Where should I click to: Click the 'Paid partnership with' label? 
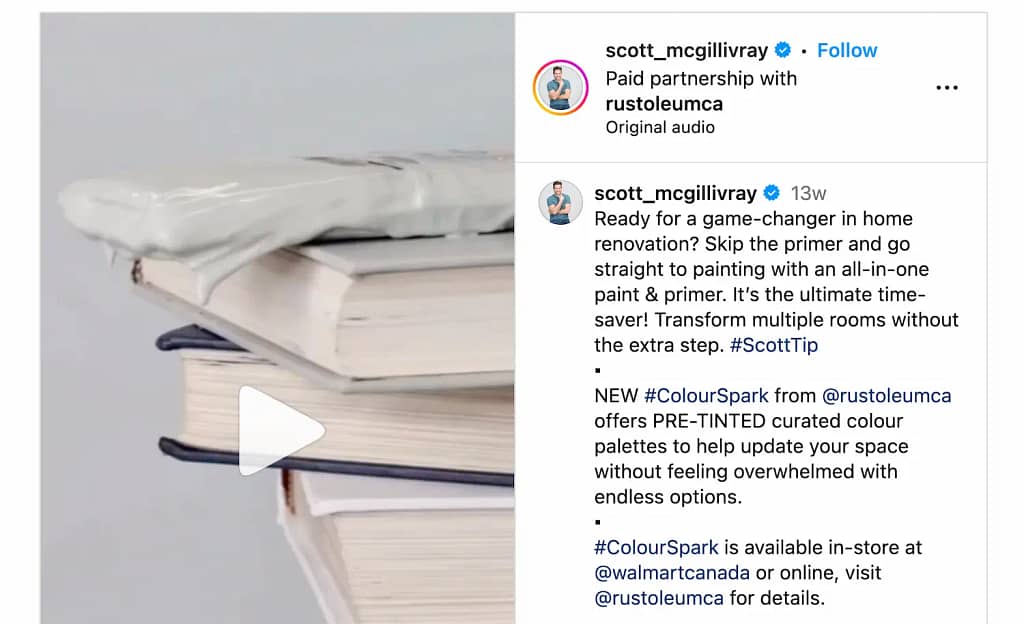[x=701, y=79]
